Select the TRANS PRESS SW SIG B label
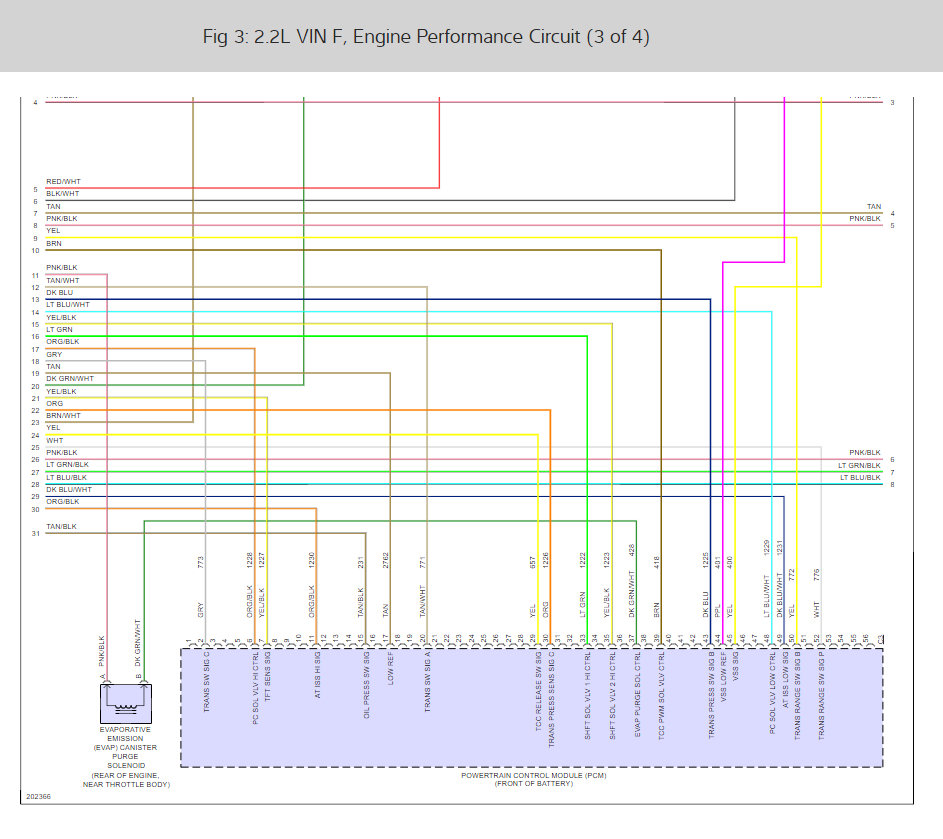The width and height of the screenshot is (943, 839). point(711,695)
